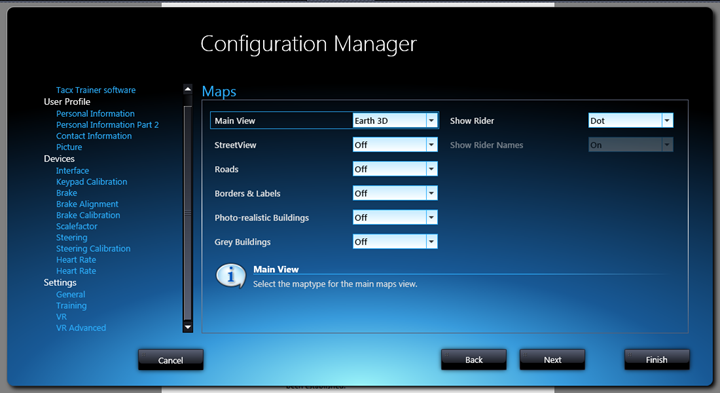Viewport: 720px width, 393px height.
Task: Open the StreetView dropdown
Action: coord(395,145)
